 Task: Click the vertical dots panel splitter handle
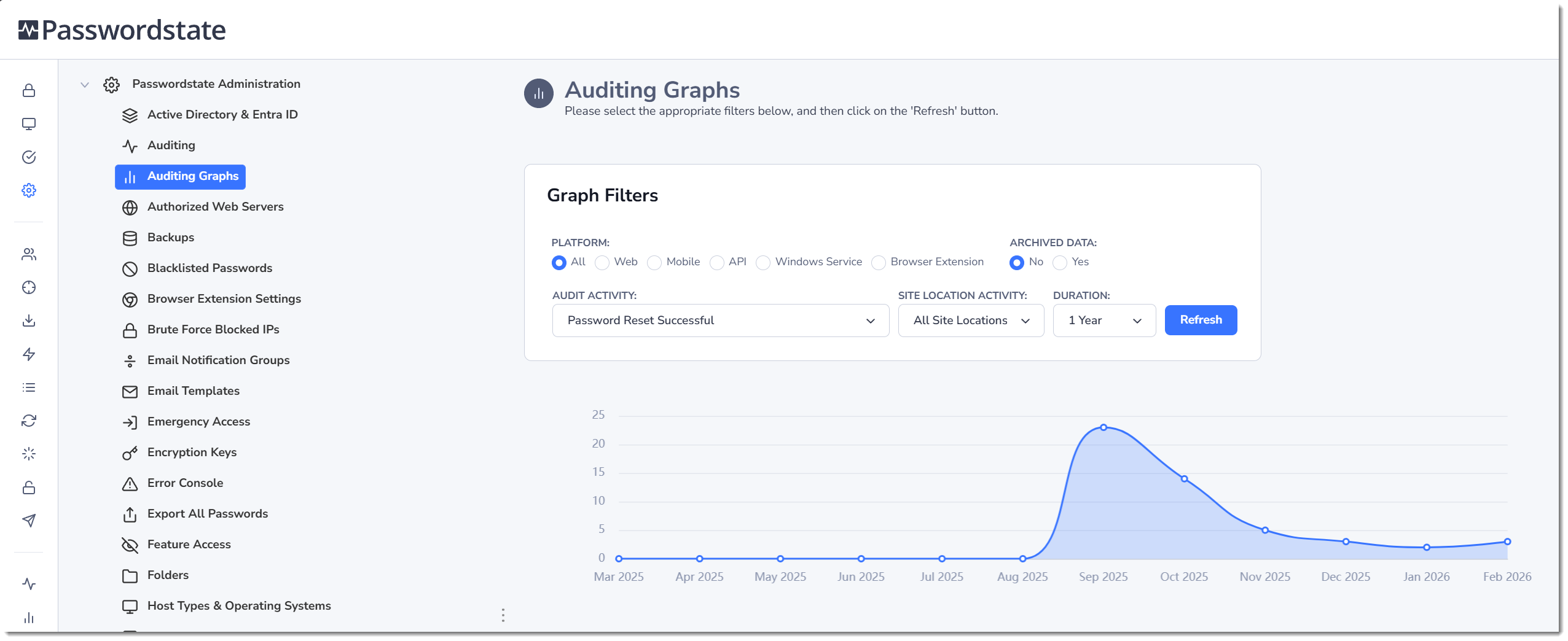[503, 615]
